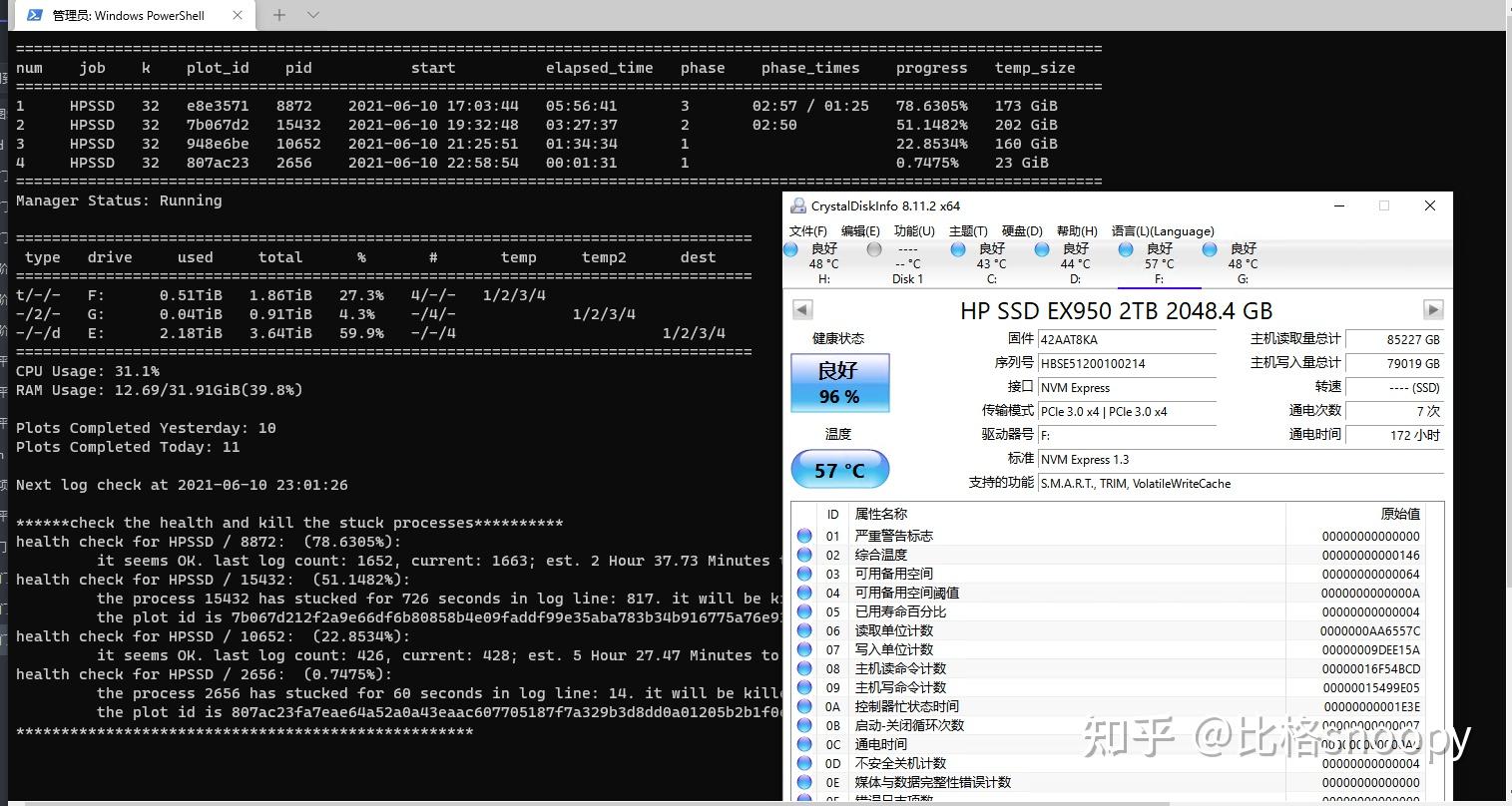Open the 功能(U) menu in CrystalDiskInfo

[914, 230]
